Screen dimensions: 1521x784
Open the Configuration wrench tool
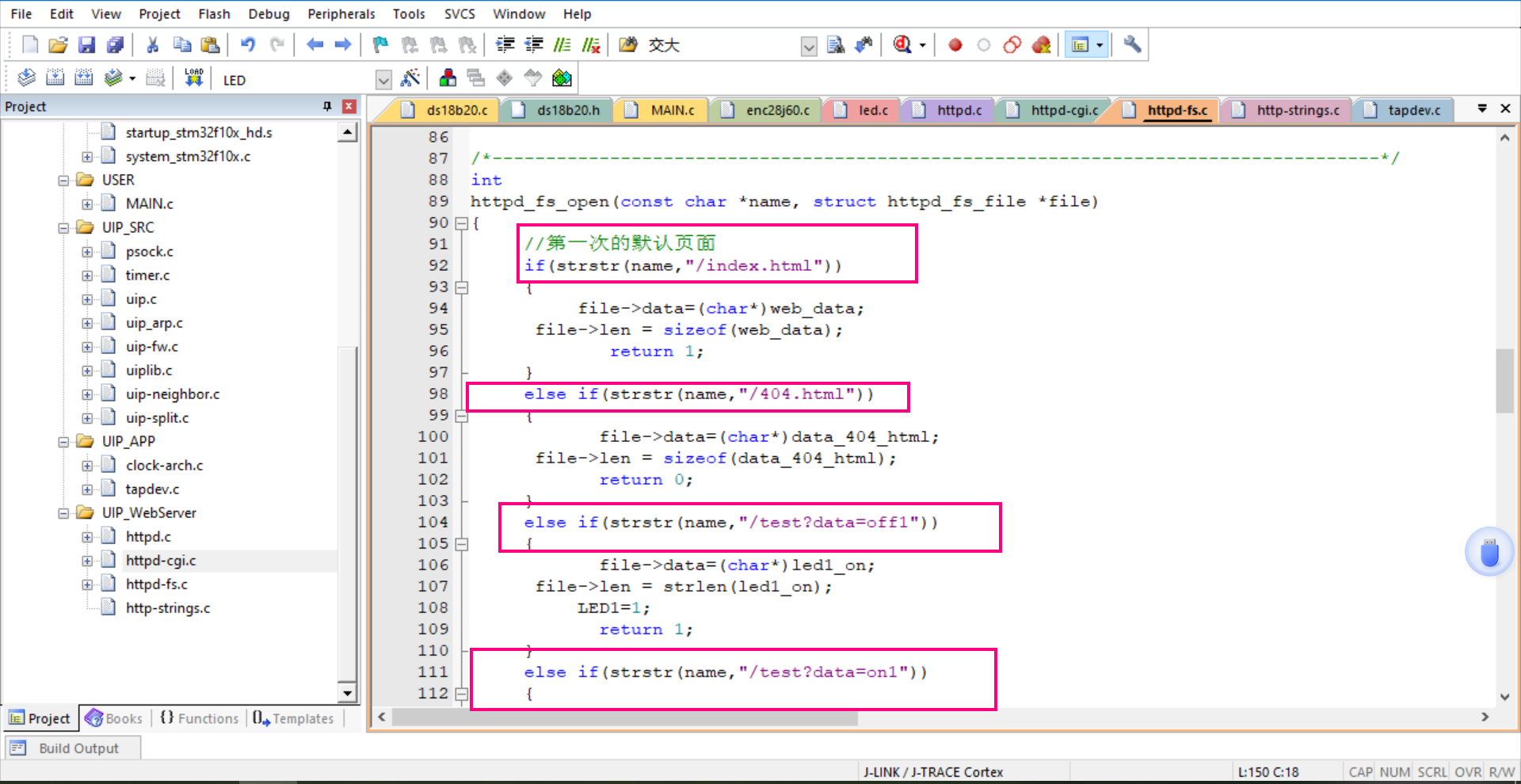(x=1131, y=44)
